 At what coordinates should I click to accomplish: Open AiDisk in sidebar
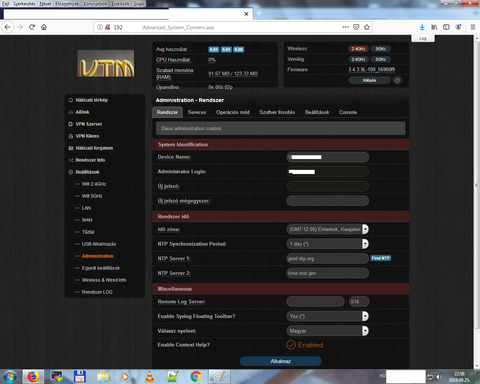point(82,112)
